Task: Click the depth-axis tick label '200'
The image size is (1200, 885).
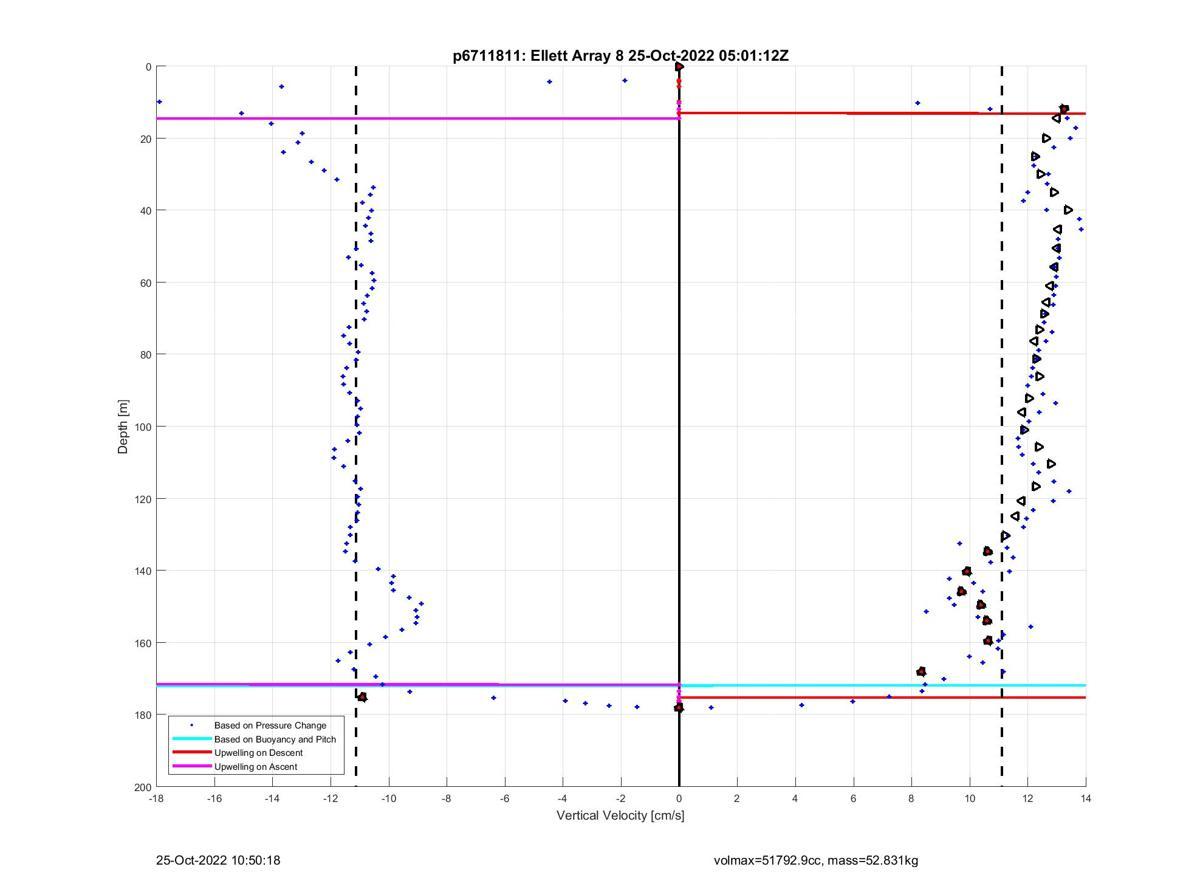Action: 142,787
